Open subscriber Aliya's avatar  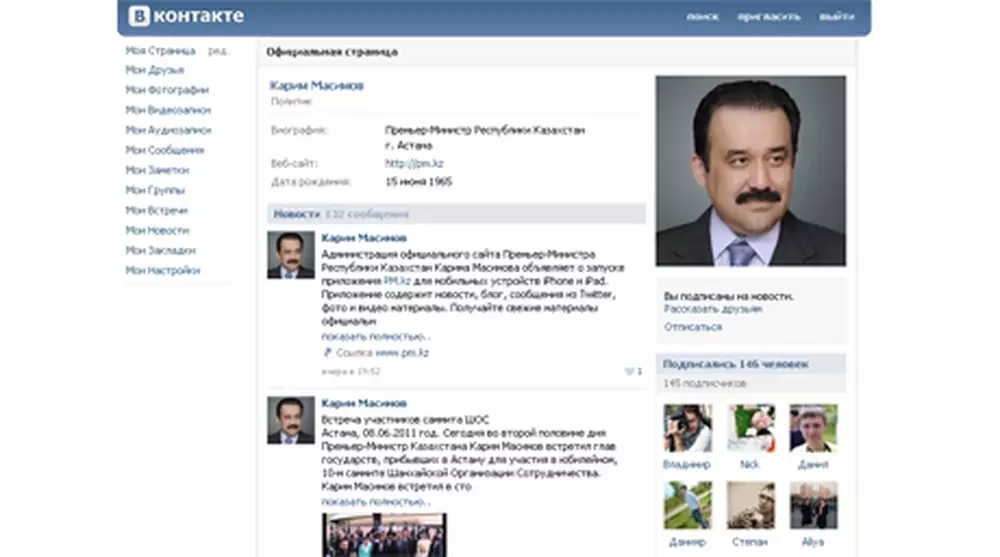(x=813, y=505)
